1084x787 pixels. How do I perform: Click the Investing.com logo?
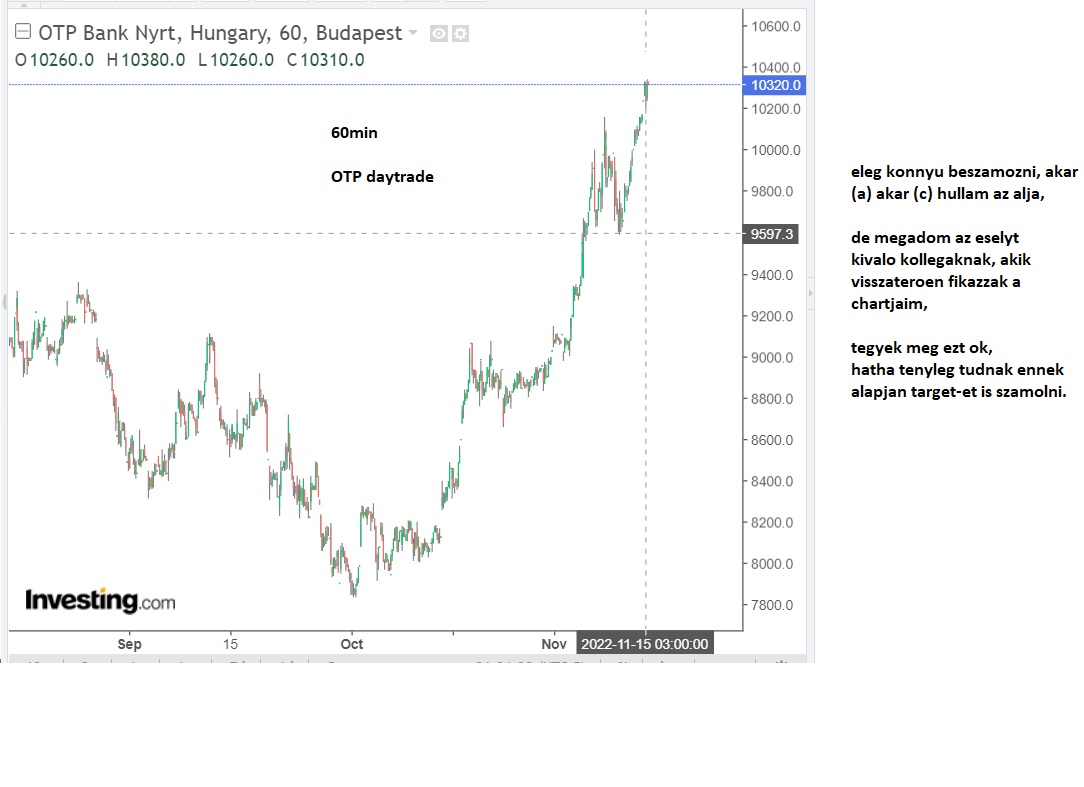(100, 600)
